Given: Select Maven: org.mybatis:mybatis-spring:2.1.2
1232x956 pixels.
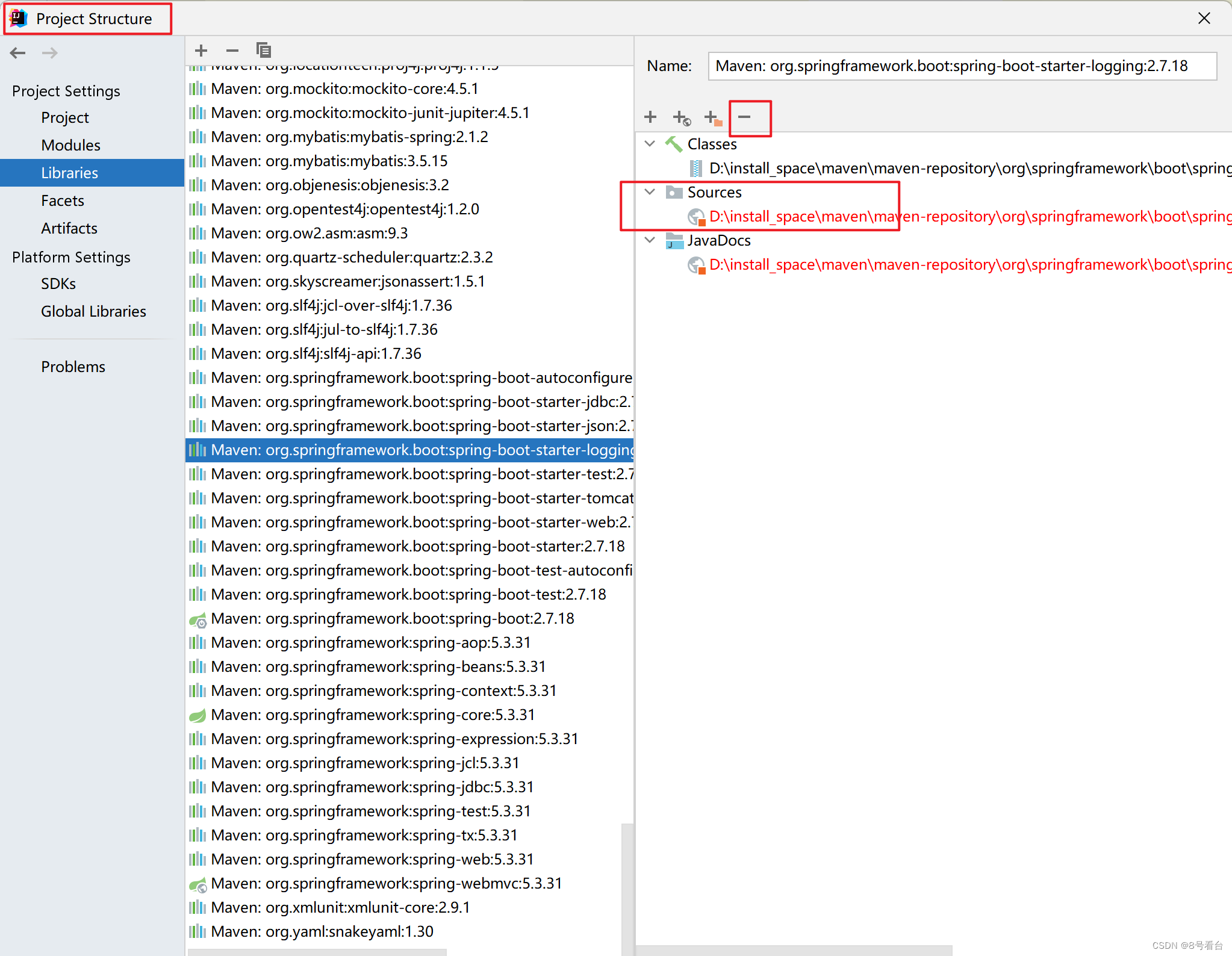Looking at the screenshot, I should 409,137.
